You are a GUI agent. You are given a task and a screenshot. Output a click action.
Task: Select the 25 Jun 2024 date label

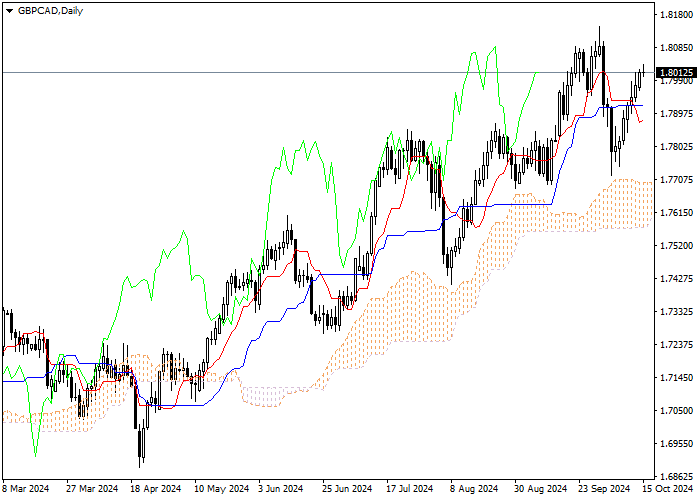point(347,489)
